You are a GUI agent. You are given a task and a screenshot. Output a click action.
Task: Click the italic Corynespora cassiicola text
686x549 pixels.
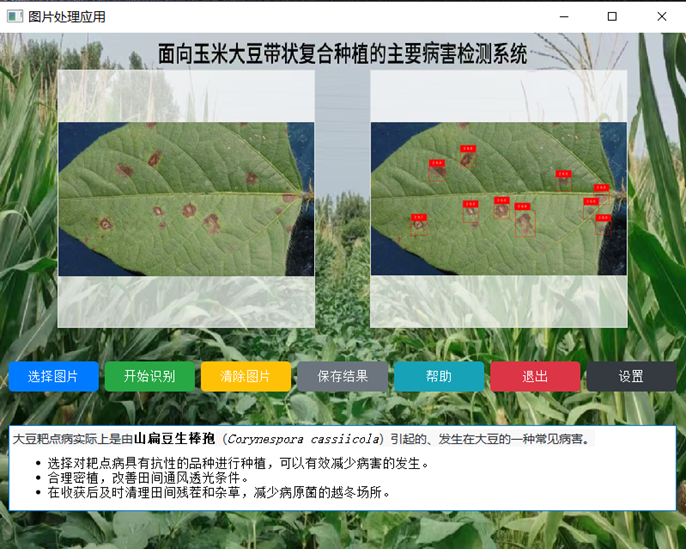click(303, 439)
